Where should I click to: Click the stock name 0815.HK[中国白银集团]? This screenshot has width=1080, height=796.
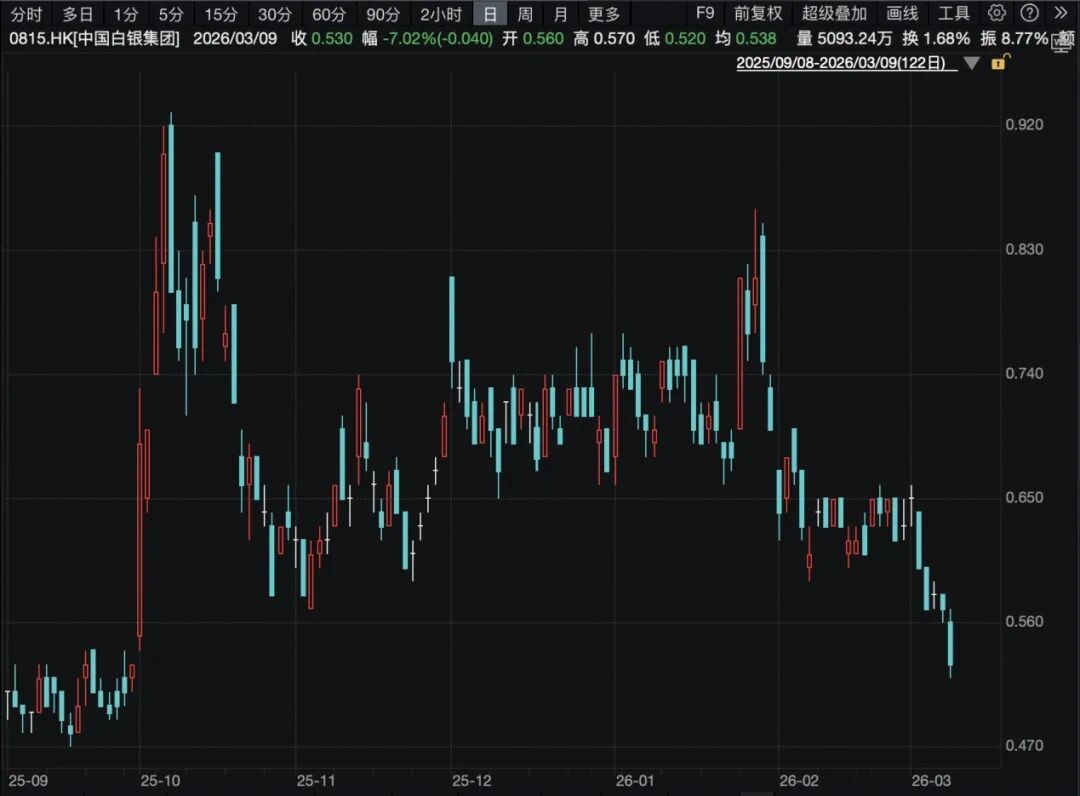94,38
